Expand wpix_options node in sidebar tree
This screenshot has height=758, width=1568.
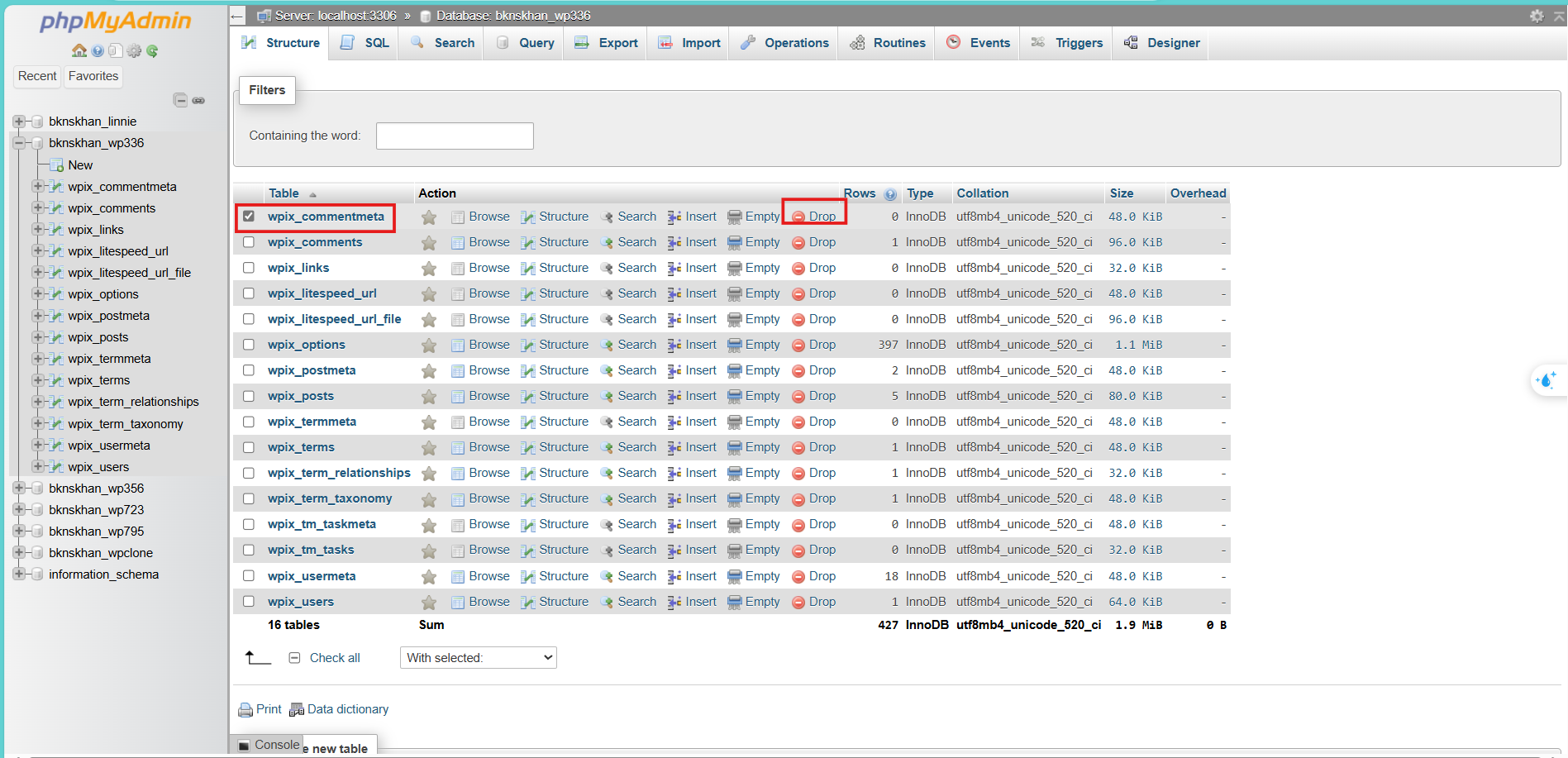pos(37,294)
